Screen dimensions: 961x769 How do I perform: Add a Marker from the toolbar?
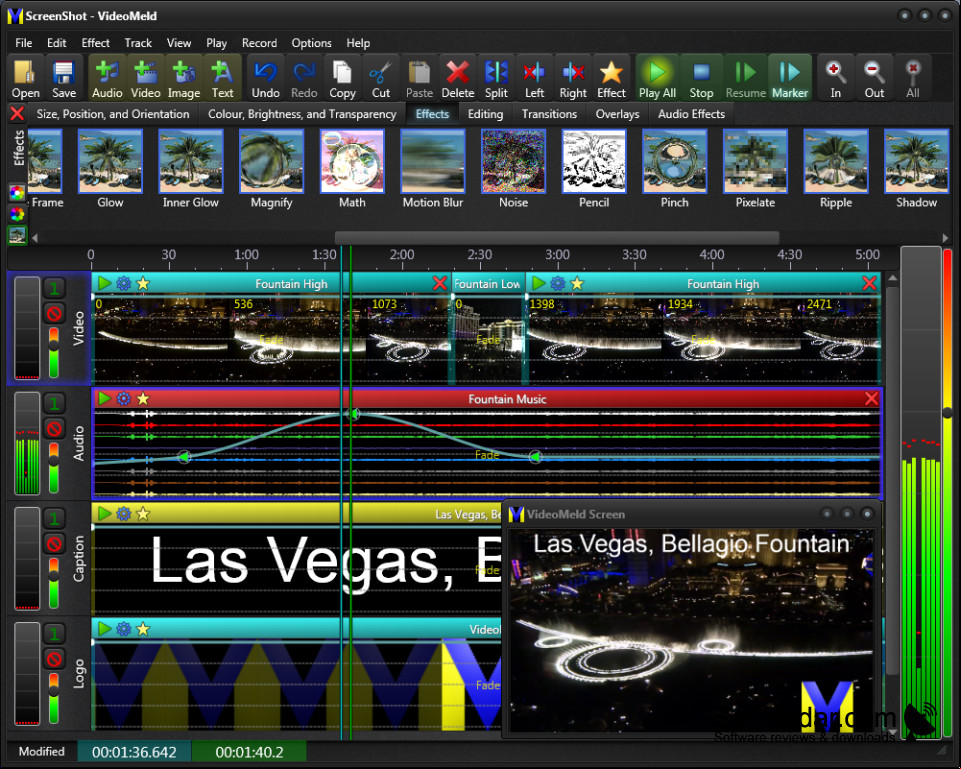point(789,78)
